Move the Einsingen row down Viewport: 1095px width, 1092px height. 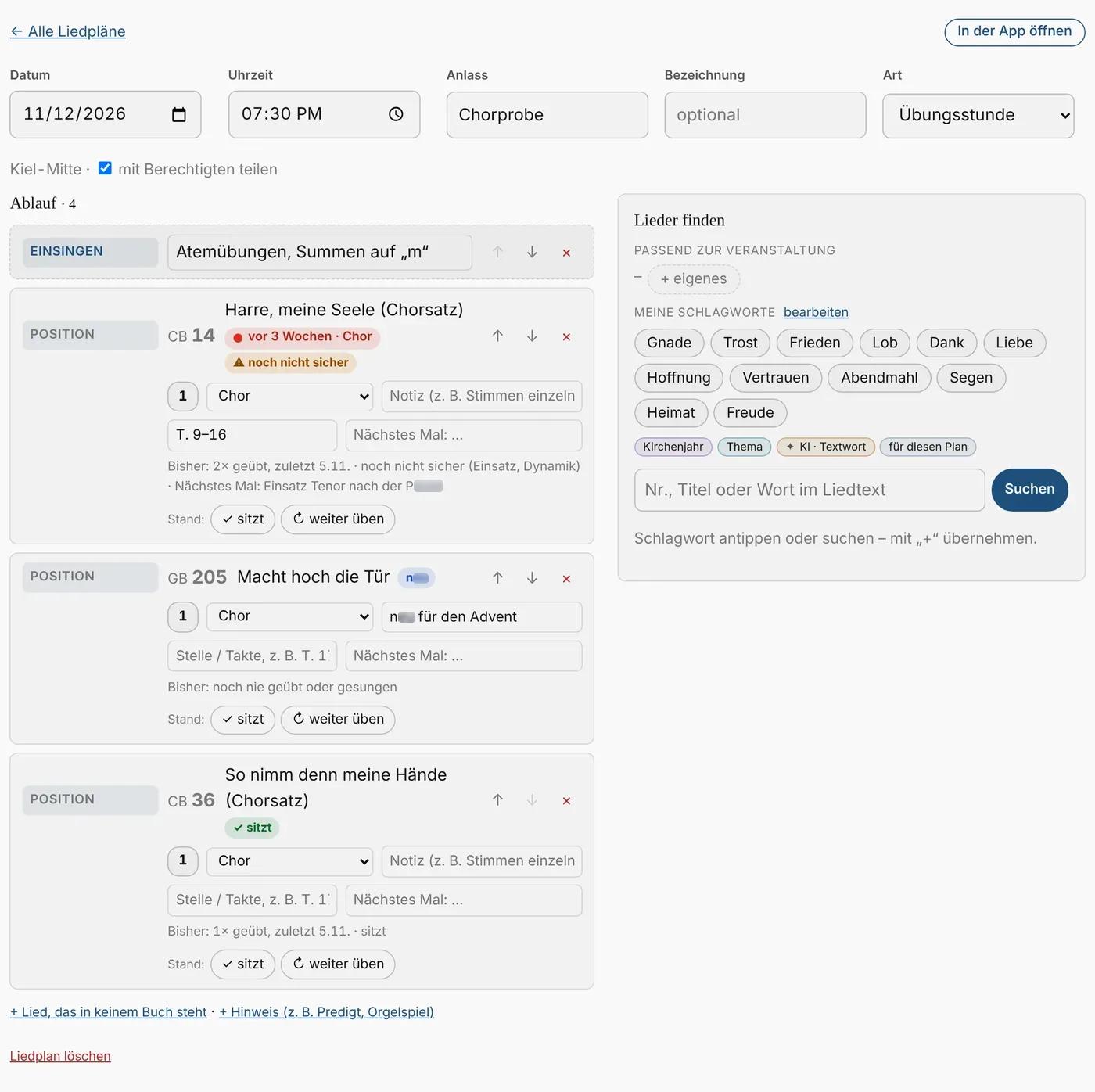(x=532, y=252)
